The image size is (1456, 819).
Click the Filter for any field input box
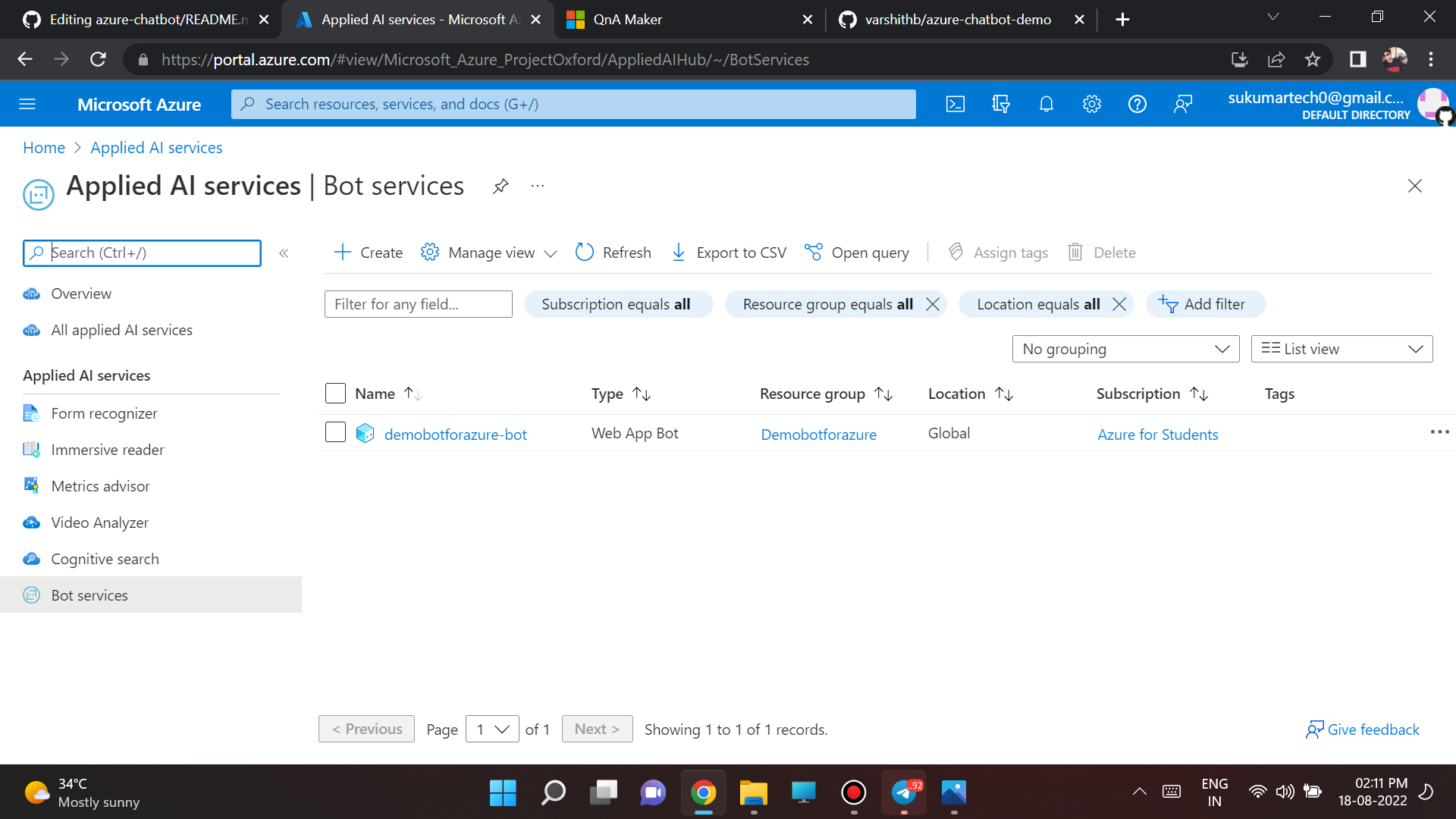coord(418,303)
